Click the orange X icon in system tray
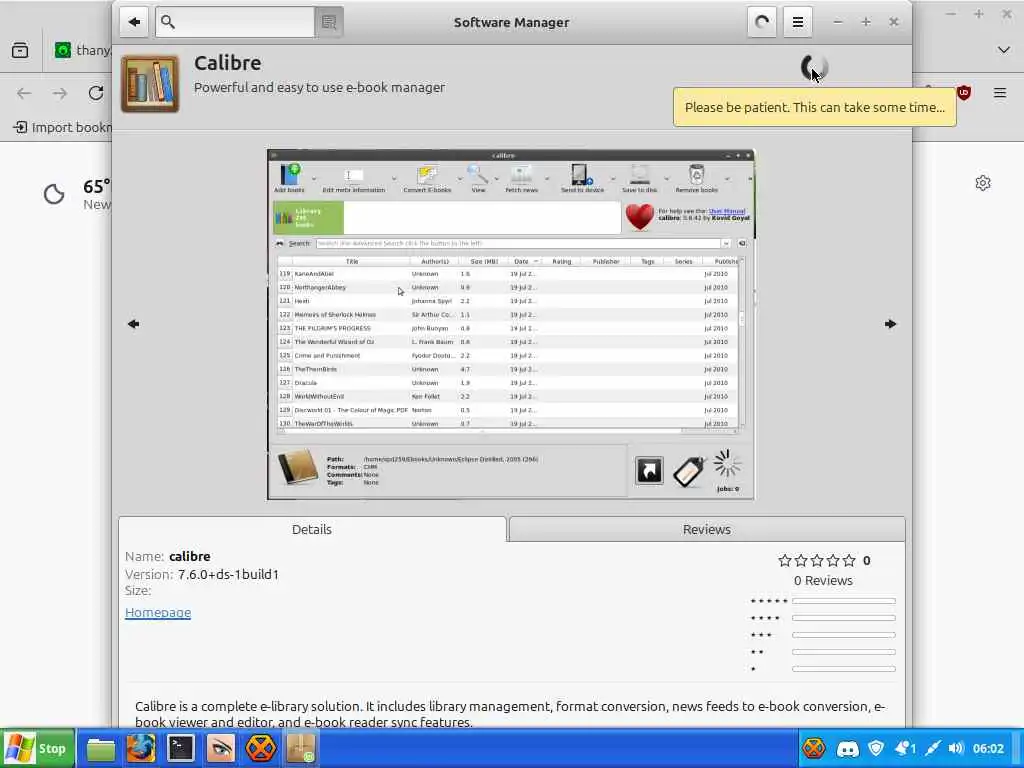Image resolution: width=1024 pixels, height=768 pixels. coord(814,748)
